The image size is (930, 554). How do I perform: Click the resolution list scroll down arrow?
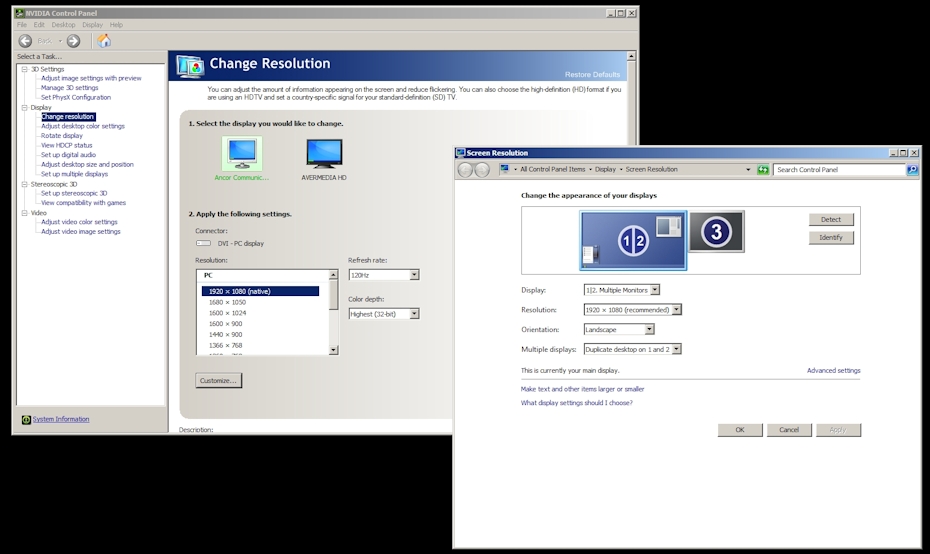[x=333, y=349]
